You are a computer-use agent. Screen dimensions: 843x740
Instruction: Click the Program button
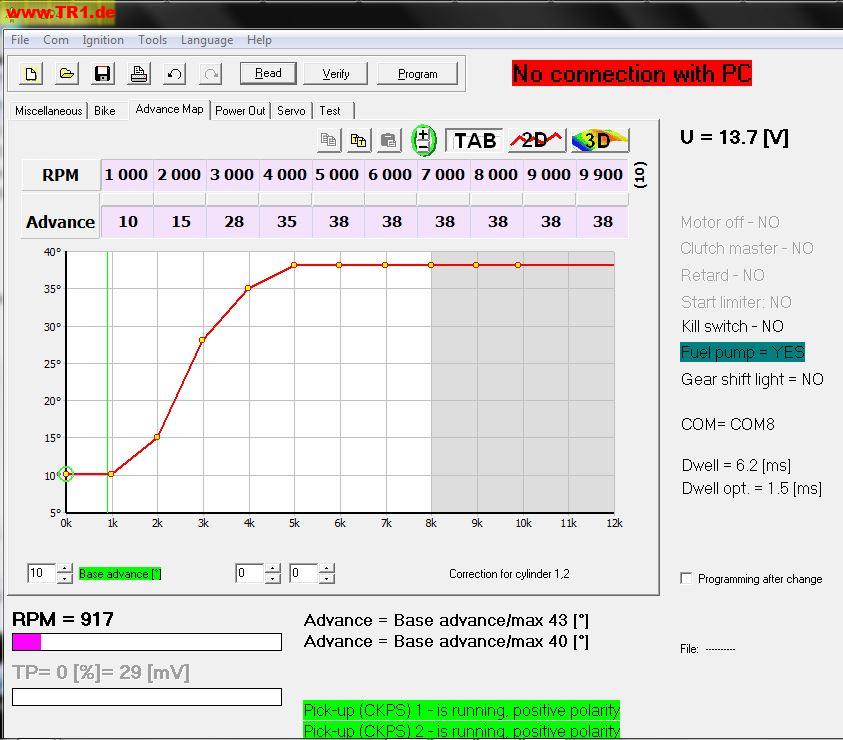point(418,74)
